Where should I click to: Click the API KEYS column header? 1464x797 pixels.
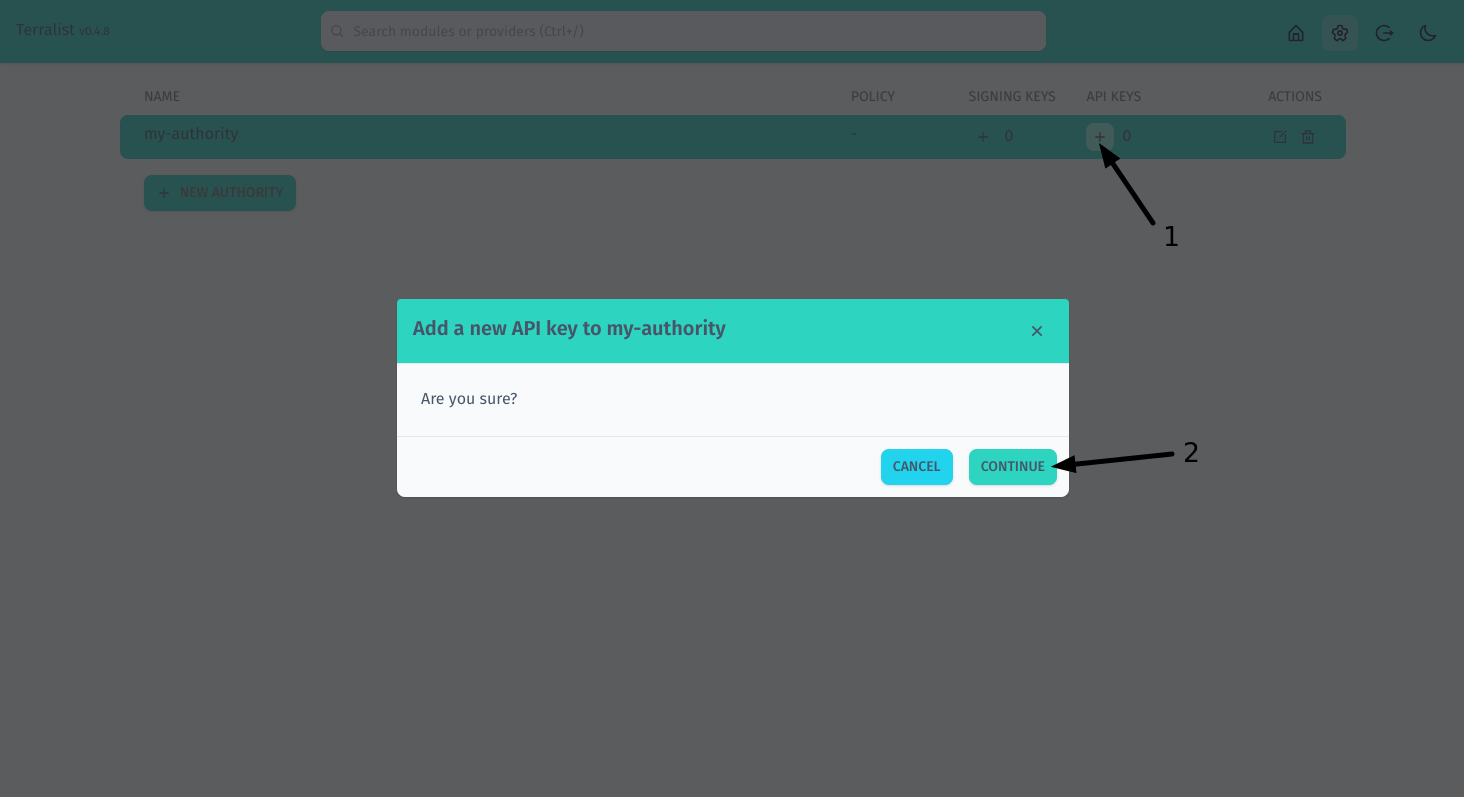pyautogui.click(x=1114, y=97)
